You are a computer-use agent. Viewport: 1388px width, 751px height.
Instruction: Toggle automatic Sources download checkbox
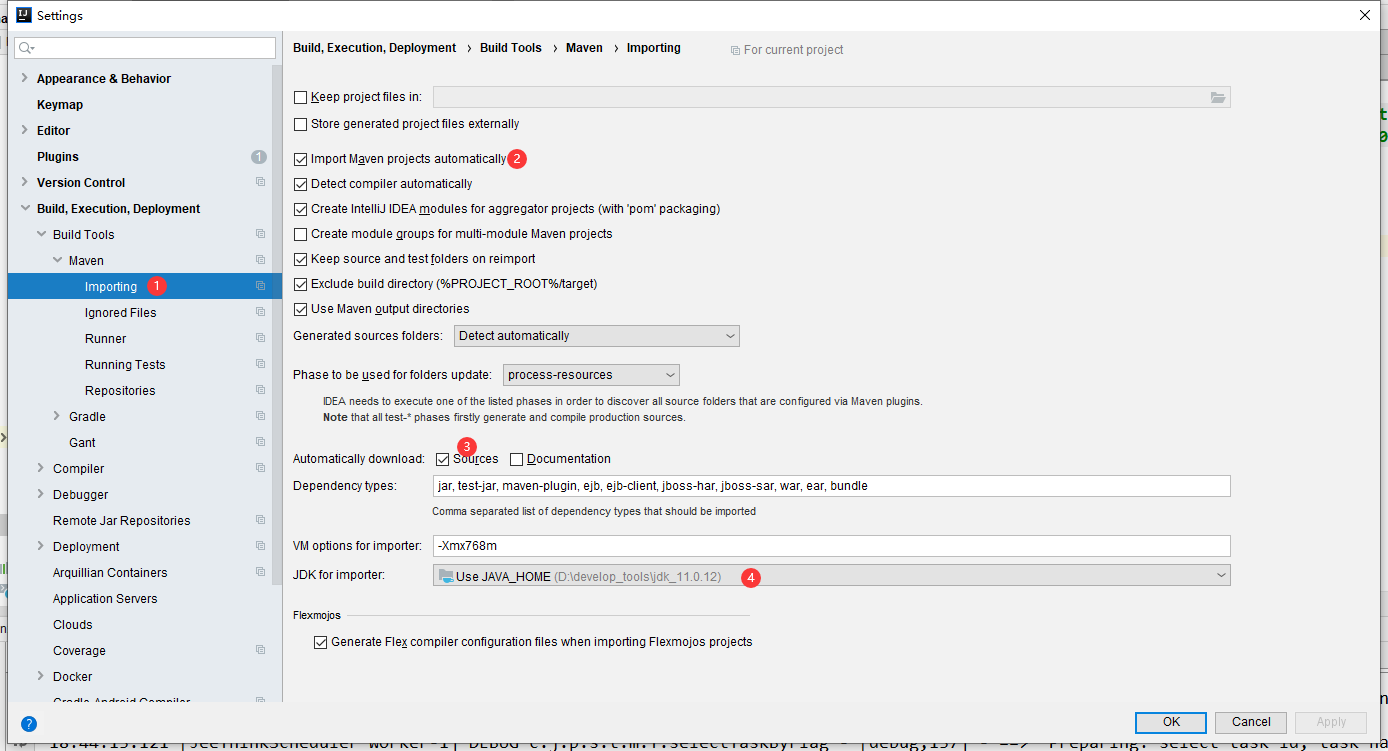coord(442,460)
